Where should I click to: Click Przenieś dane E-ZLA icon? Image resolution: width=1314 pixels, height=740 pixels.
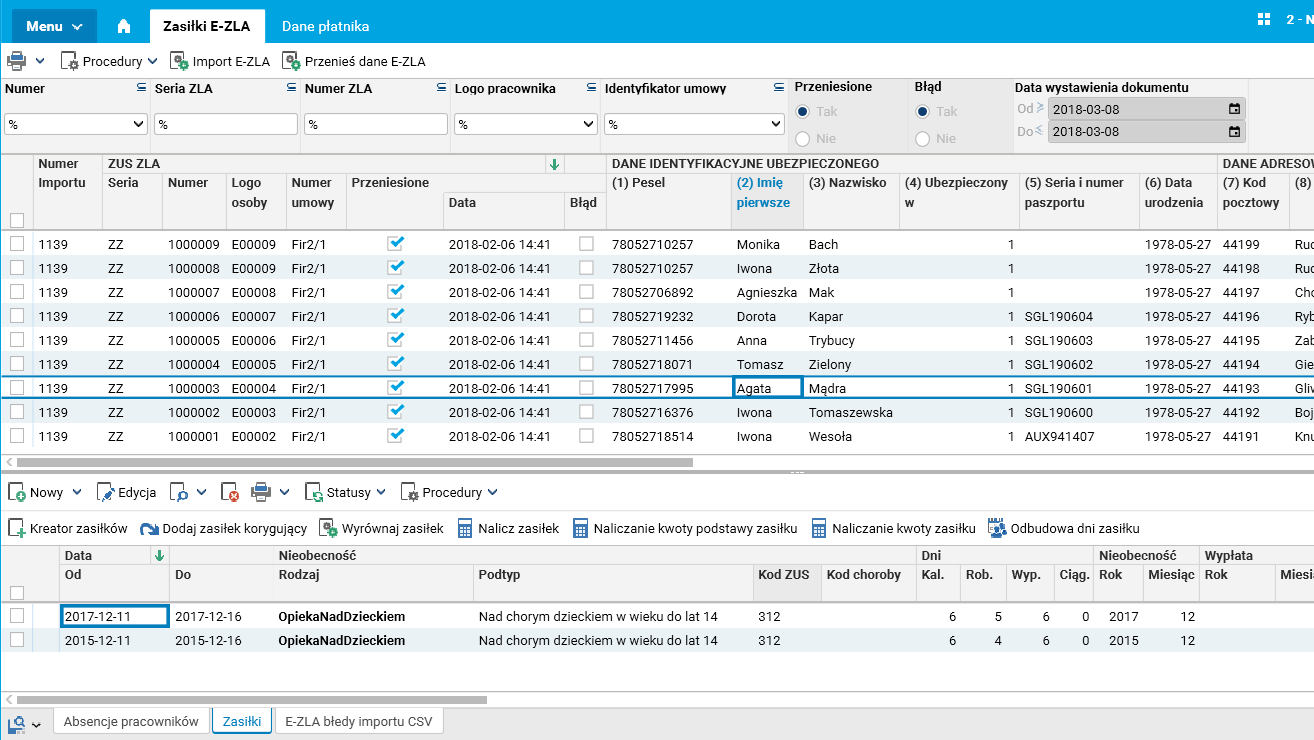coord(291,62)
